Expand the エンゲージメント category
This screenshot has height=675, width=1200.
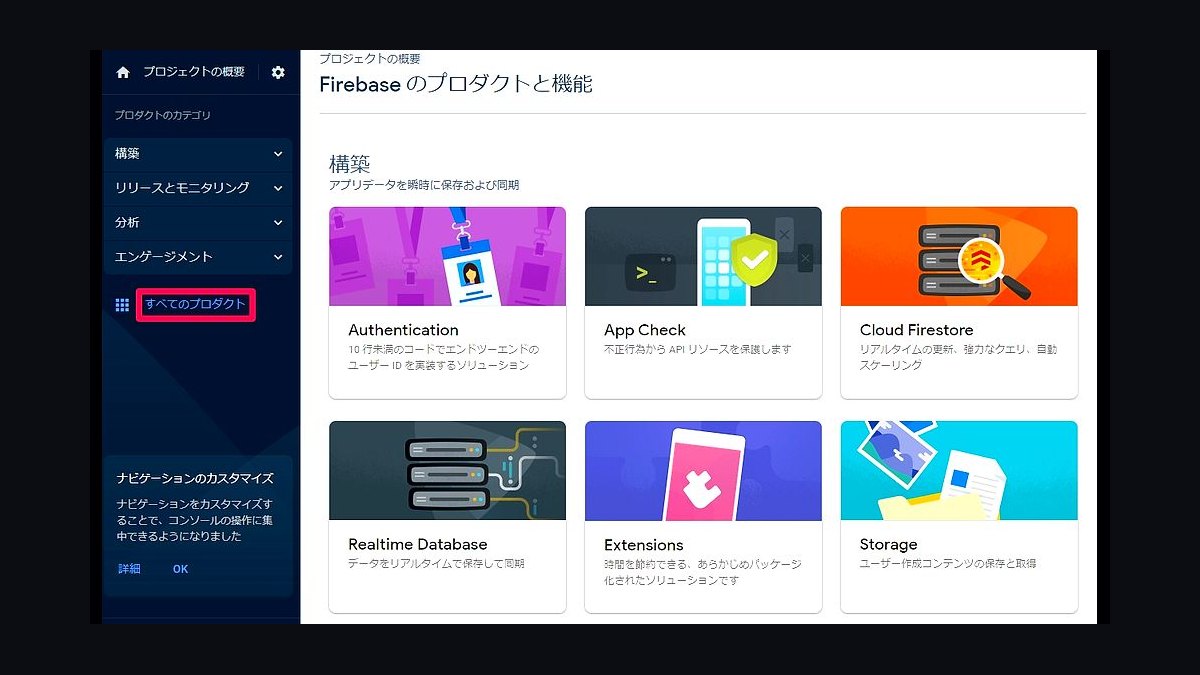click(x=198, y=257)
